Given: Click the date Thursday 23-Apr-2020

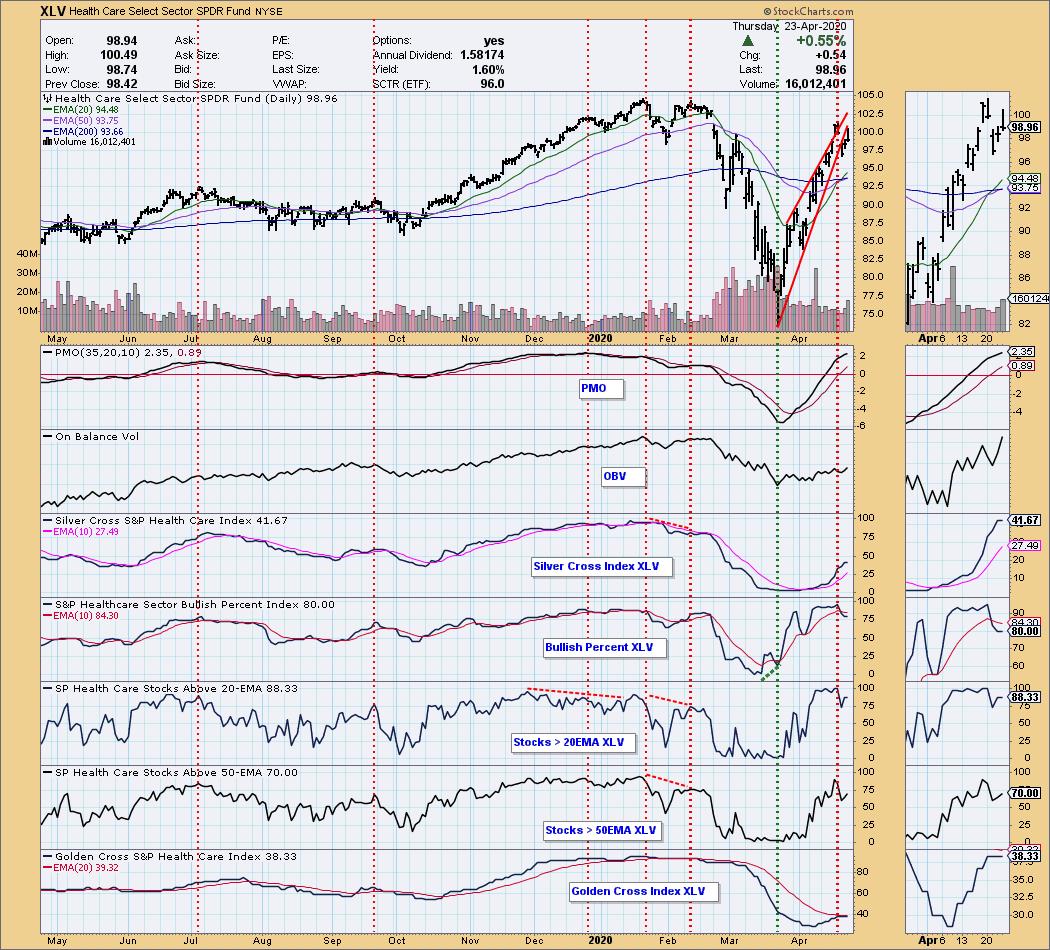Looking at the screenshot, I should [789, 26].
